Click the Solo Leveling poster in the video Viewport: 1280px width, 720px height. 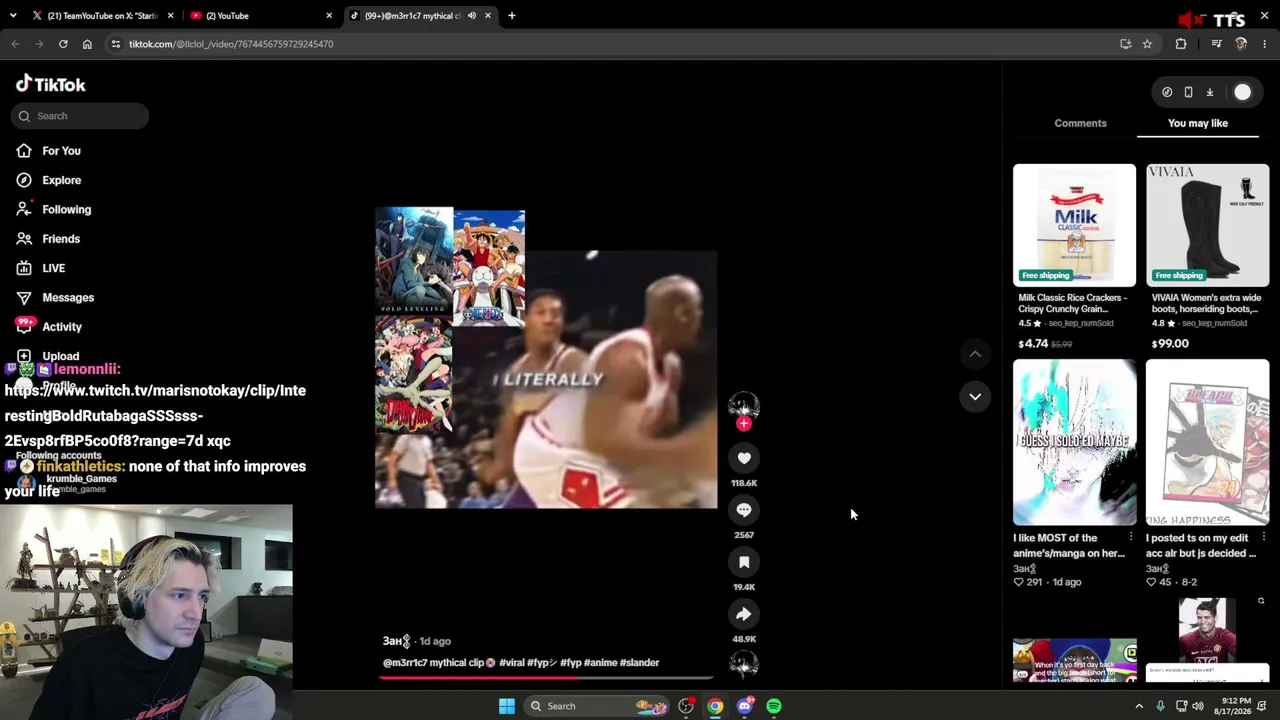click(x=414, y=261)
